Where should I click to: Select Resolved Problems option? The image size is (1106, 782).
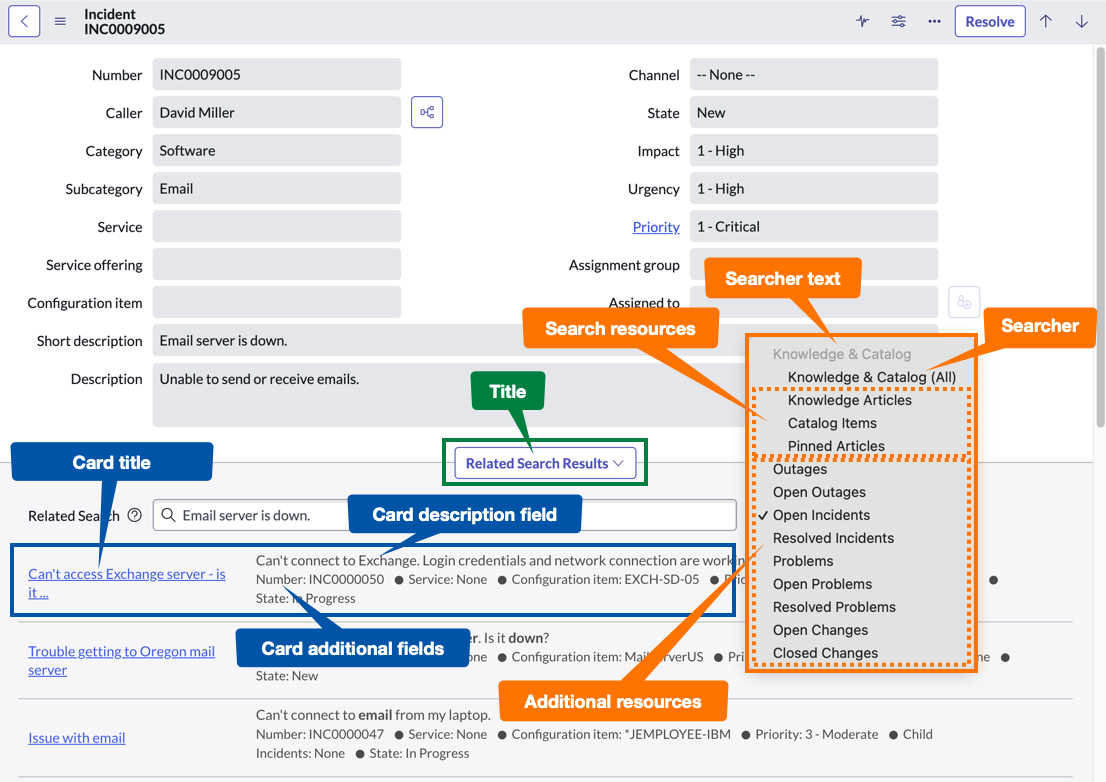[834, 607]
